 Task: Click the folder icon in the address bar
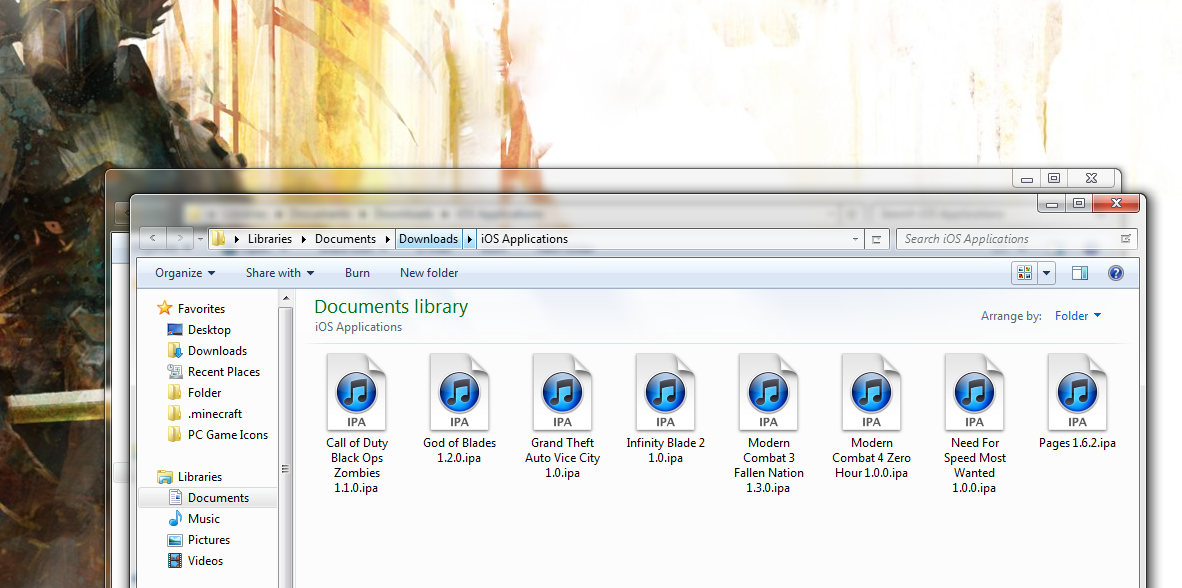(219, 239)
